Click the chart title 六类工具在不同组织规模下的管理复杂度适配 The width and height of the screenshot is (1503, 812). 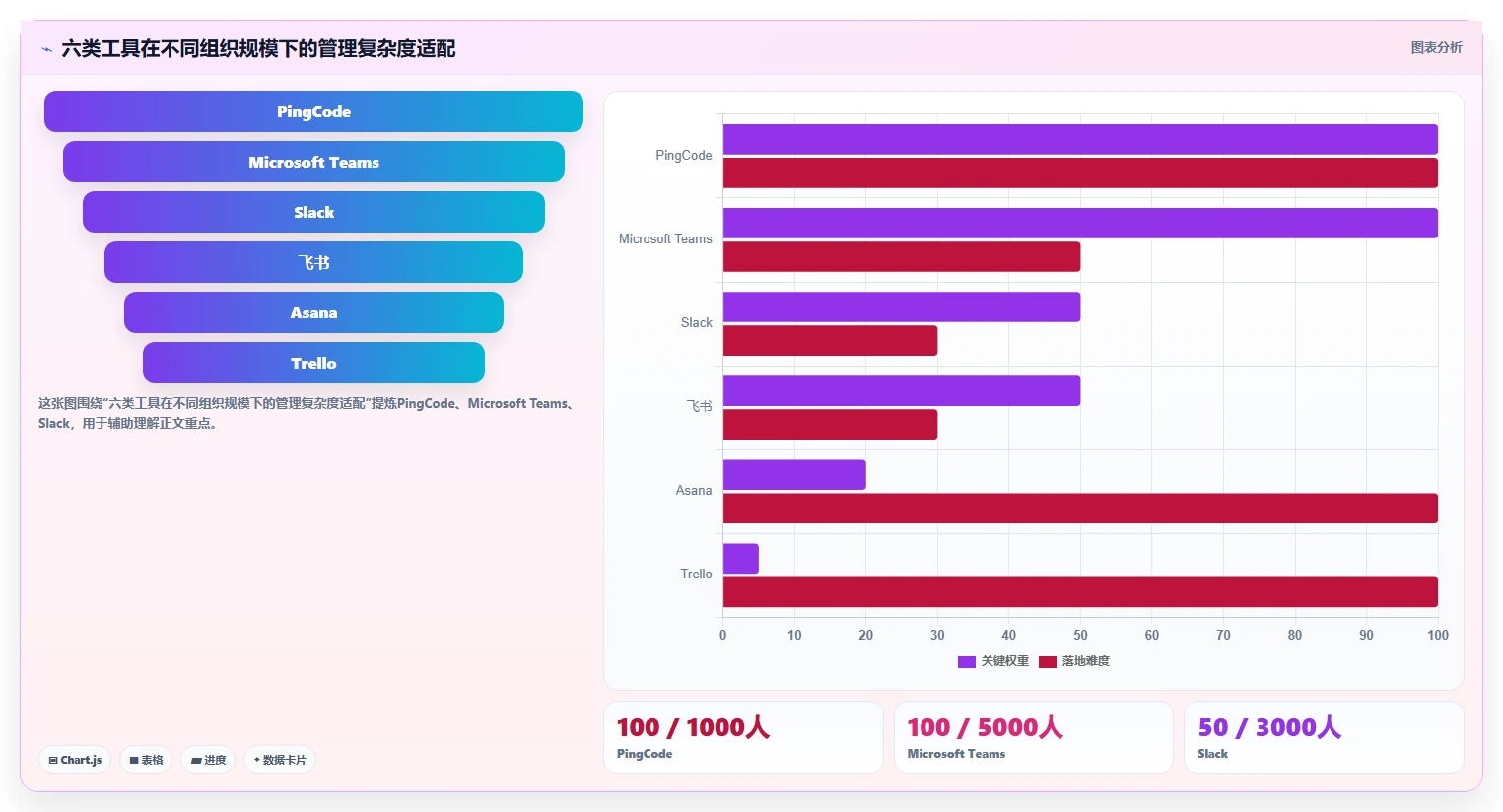point(258,48)
